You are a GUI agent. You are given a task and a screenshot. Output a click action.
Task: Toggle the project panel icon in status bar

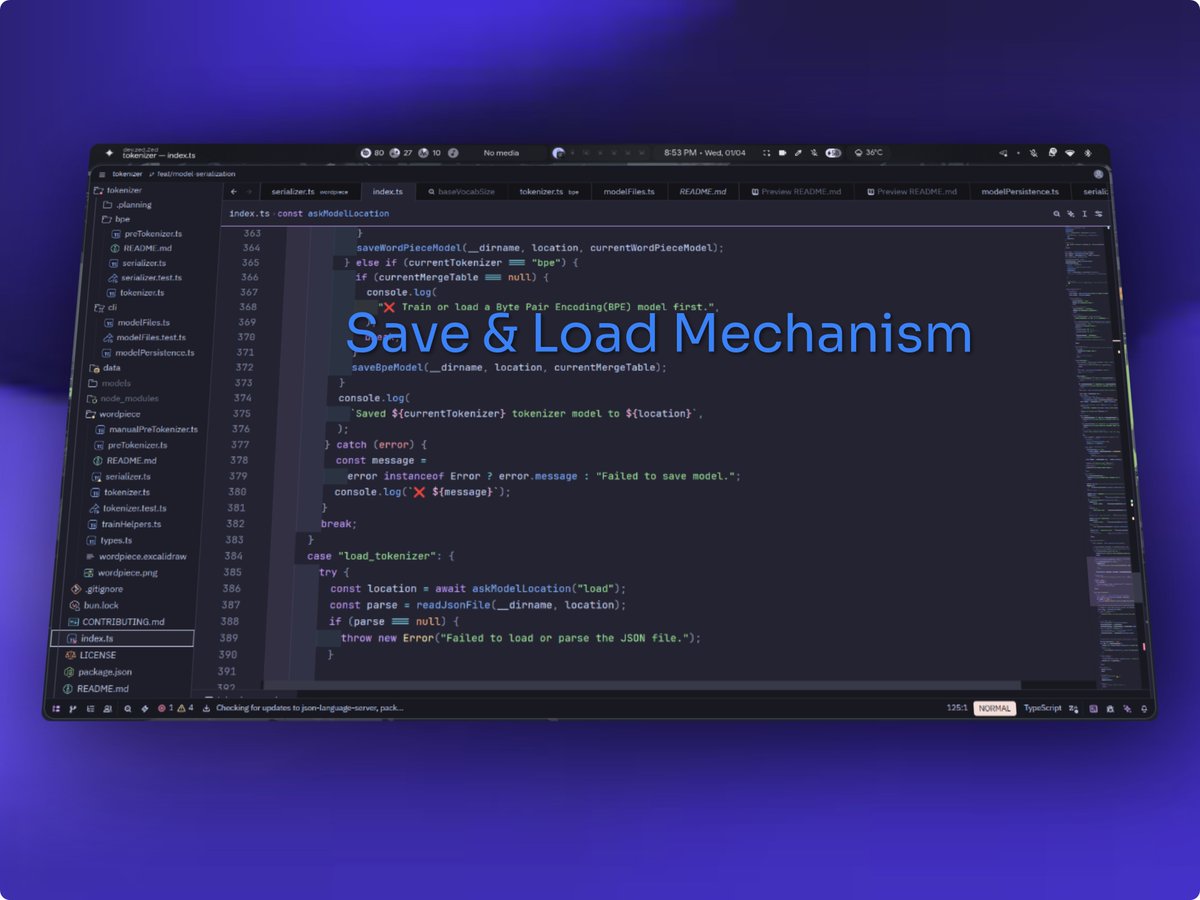[56, 708]
